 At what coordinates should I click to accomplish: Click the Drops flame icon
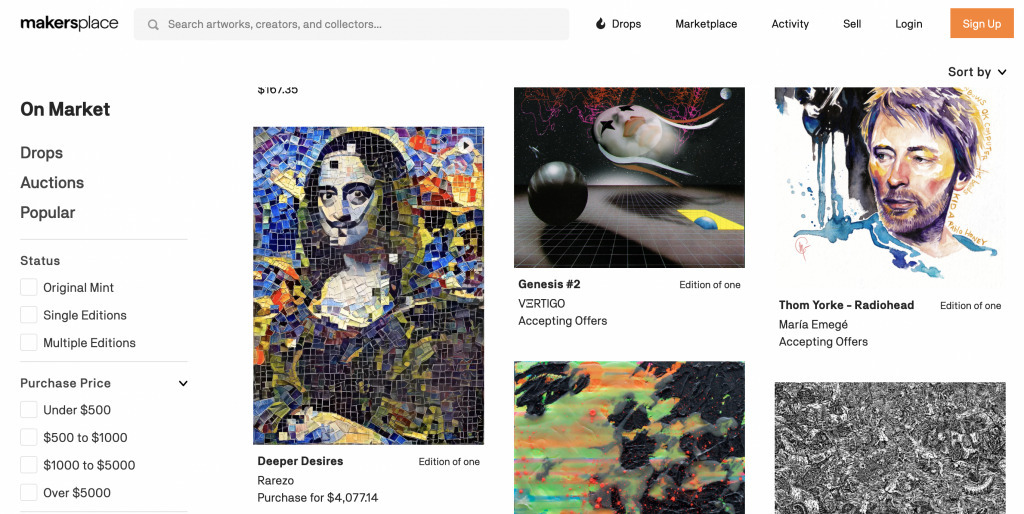601,24
